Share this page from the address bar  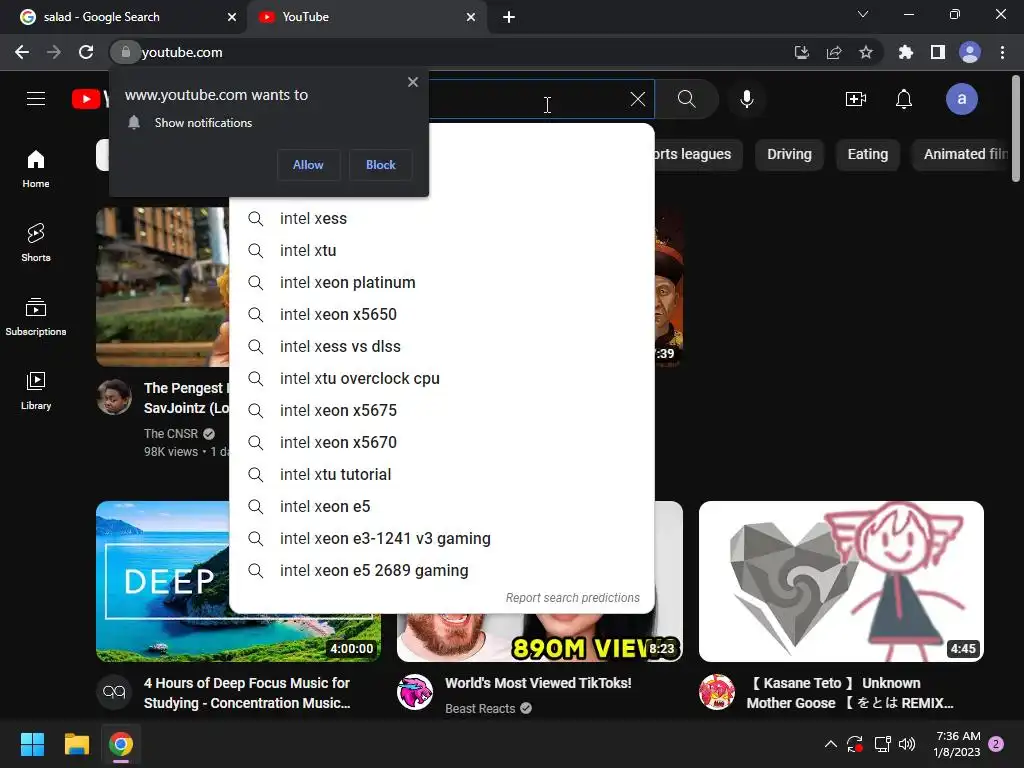click(x=834, y=52)
